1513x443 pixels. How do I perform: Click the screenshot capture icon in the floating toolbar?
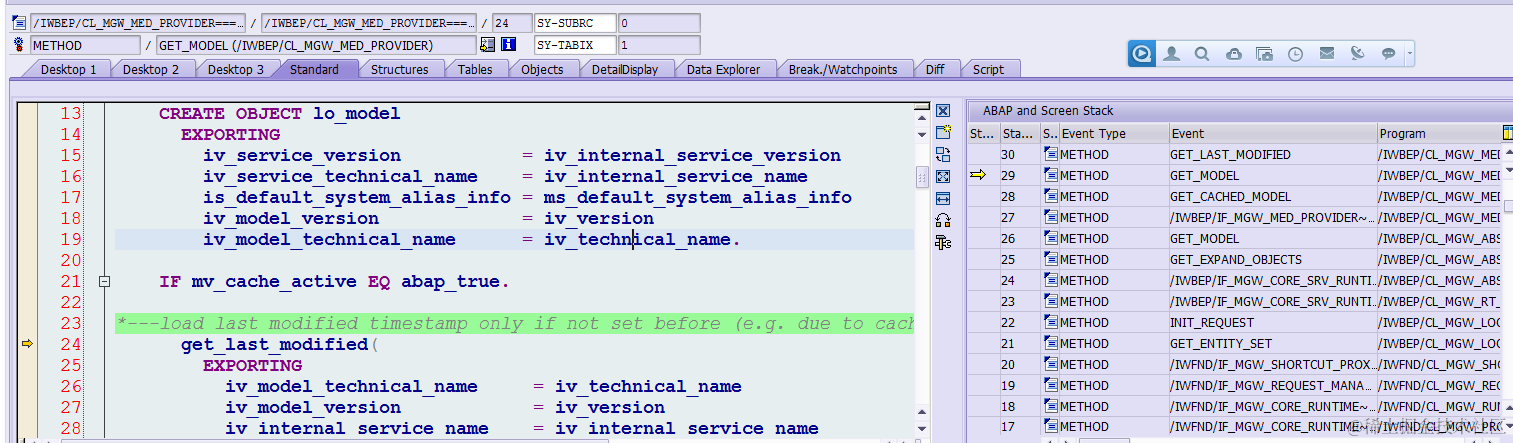click(x=1264, y=54)
